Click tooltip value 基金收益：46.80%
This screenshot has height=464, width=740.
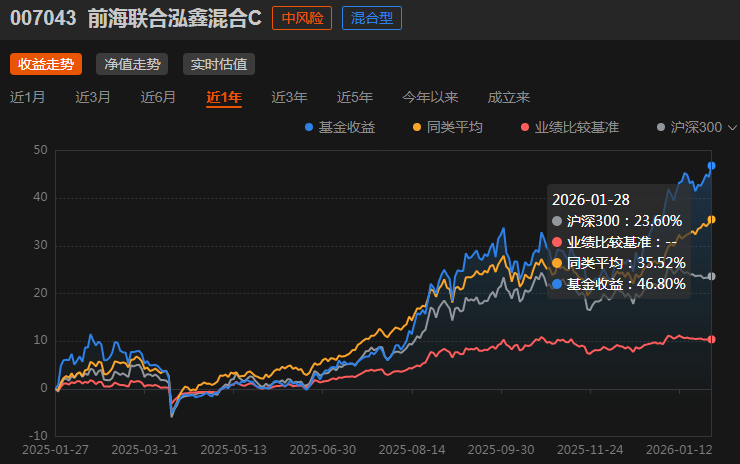619,284
